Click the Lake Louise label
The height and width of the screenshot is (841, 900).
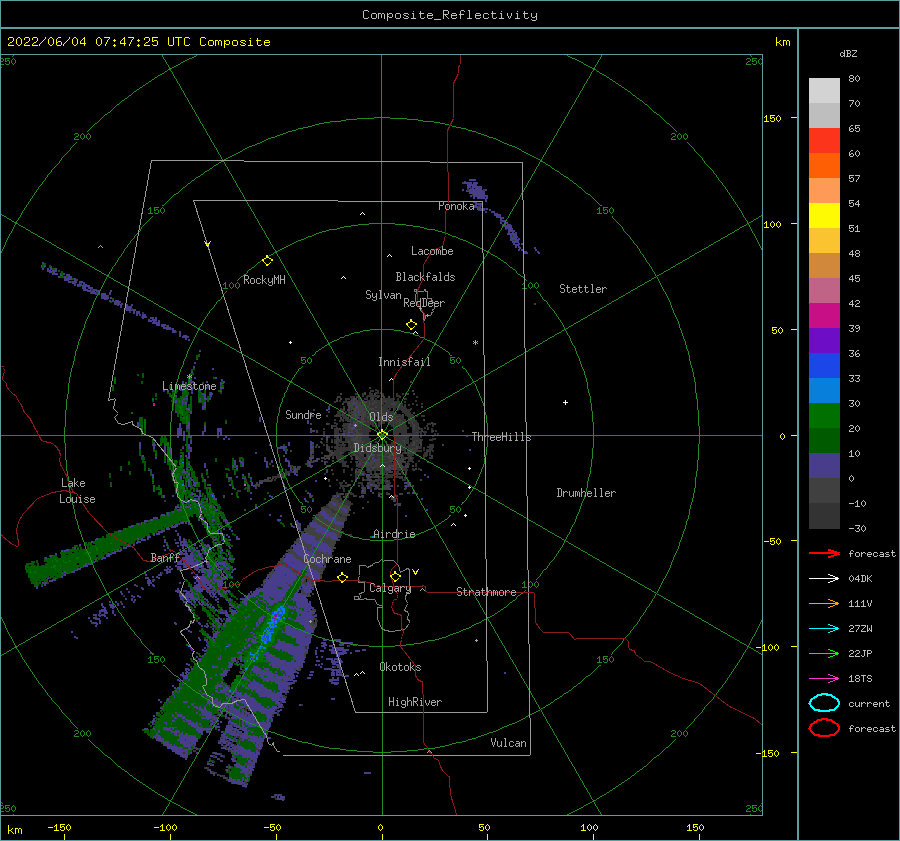coord(77,491)
